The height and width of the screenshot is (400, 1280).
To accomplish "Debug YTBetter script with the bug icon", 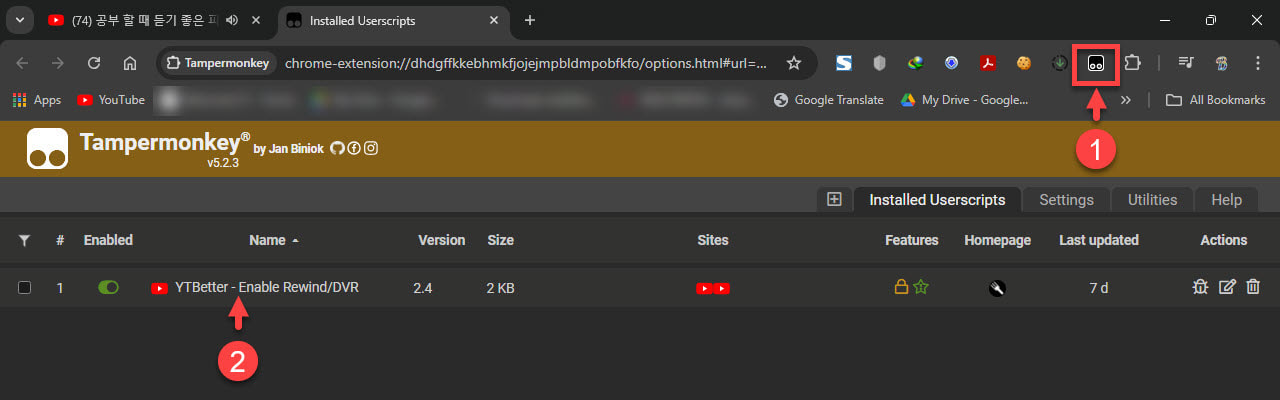I will (1201, 287).
